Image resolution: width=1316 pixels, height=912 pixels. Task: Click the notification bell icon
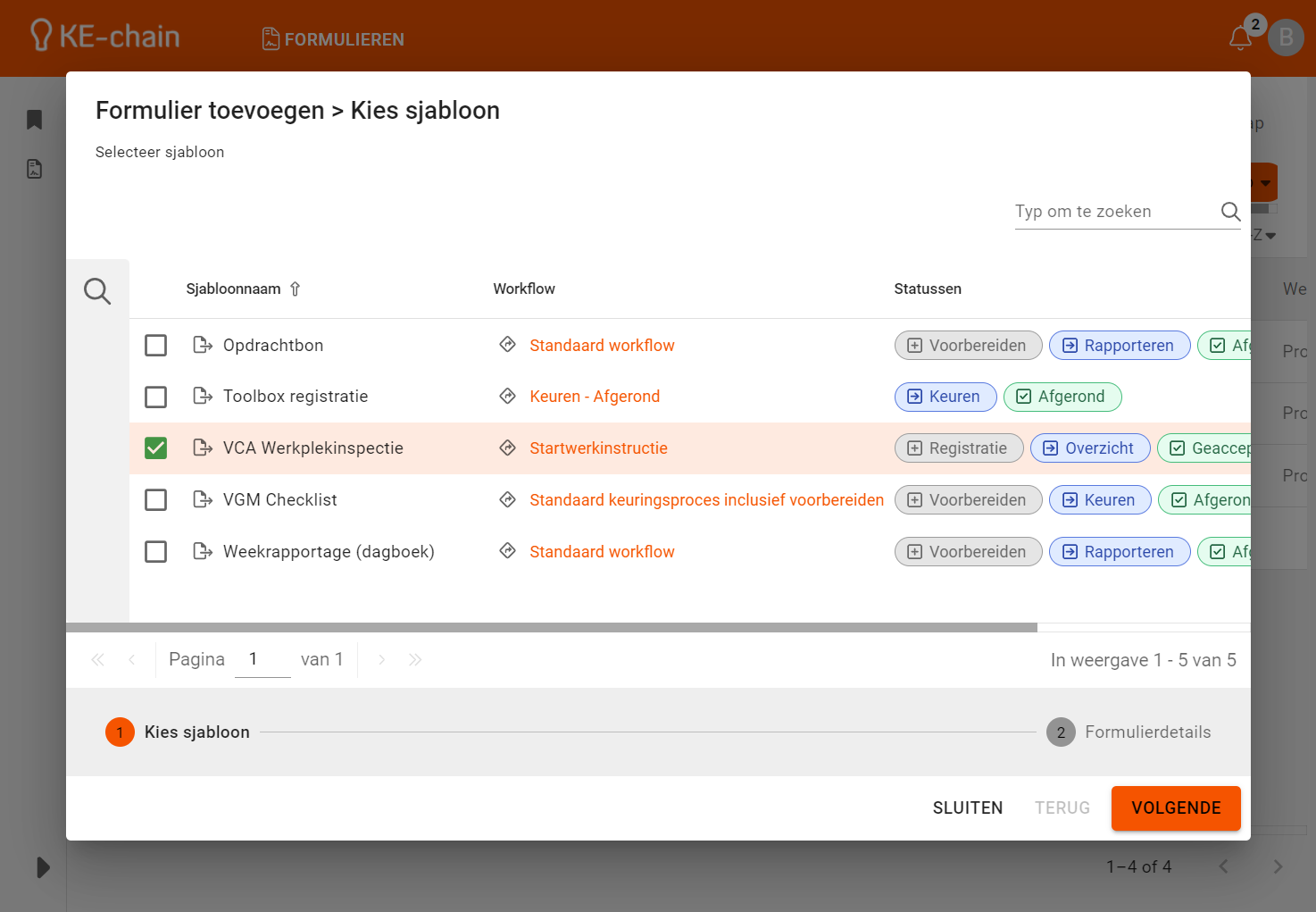[x=1240, y=38]
